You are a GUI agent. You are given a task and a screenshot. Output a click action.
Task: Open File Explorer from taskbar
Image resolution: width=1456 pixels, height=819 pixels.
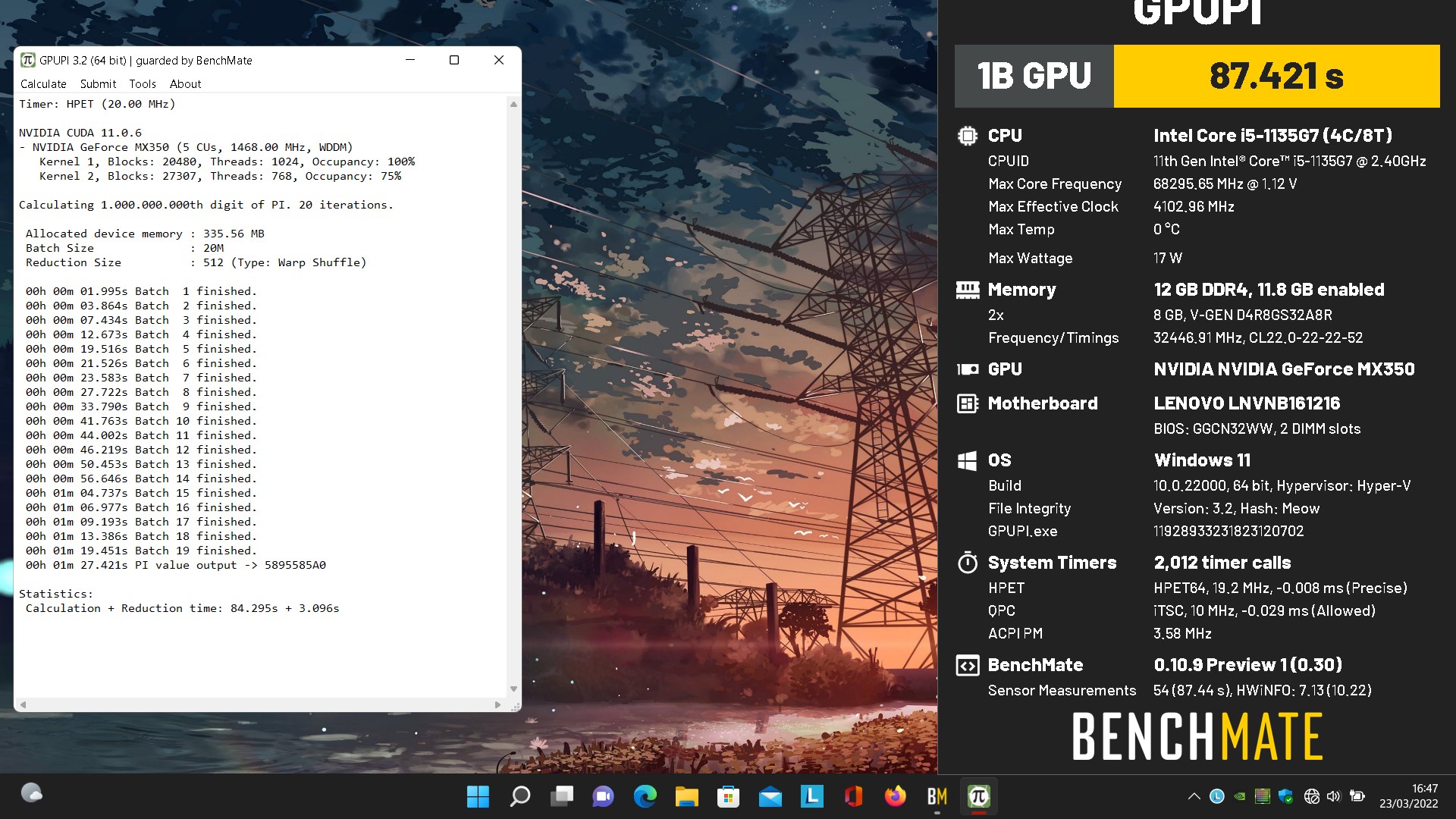tap(687, 796)
